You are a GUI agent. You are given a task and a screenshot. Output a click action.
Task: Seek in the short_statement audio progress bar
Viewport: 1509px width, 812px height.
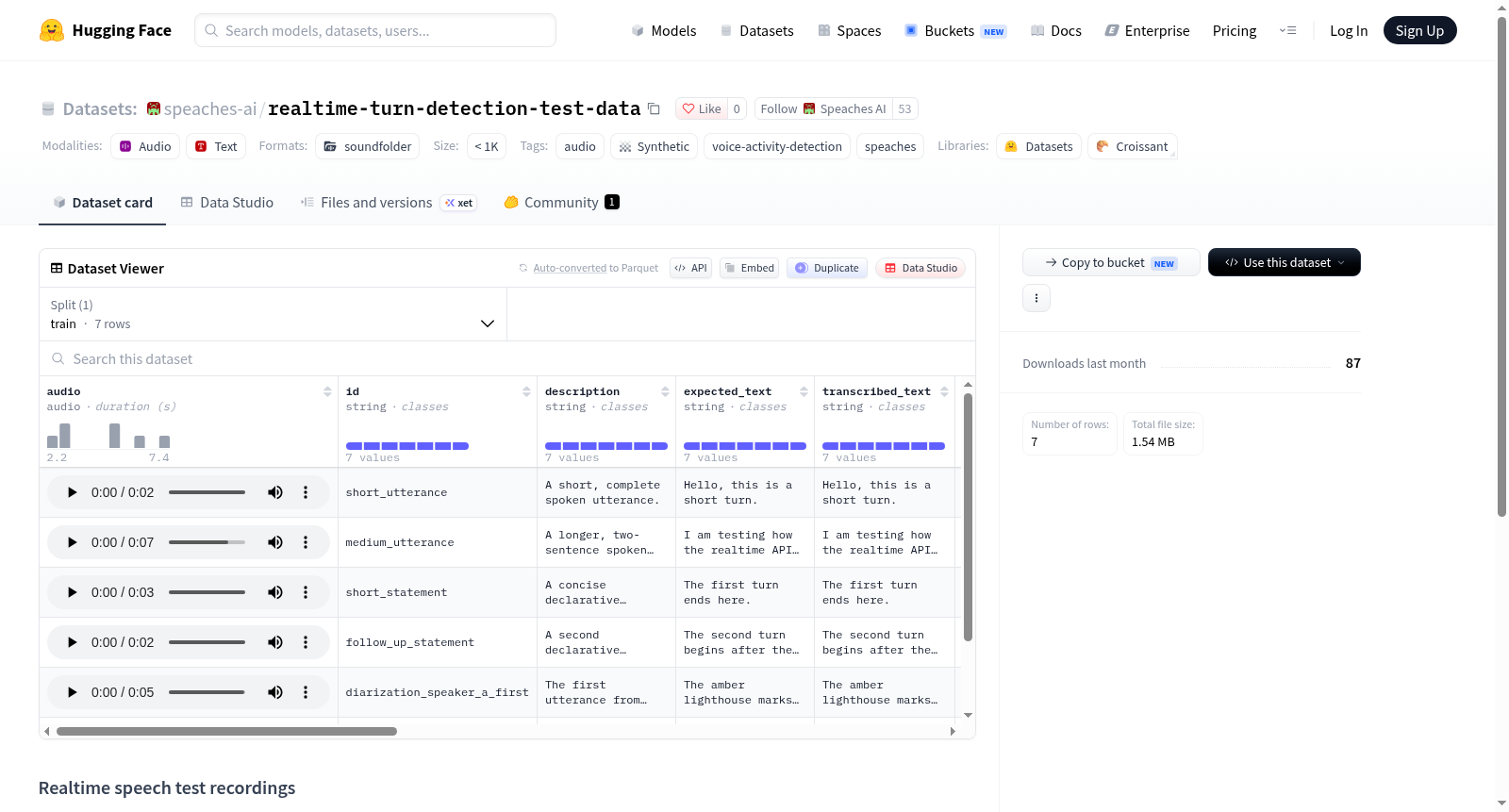click(207, 592)
